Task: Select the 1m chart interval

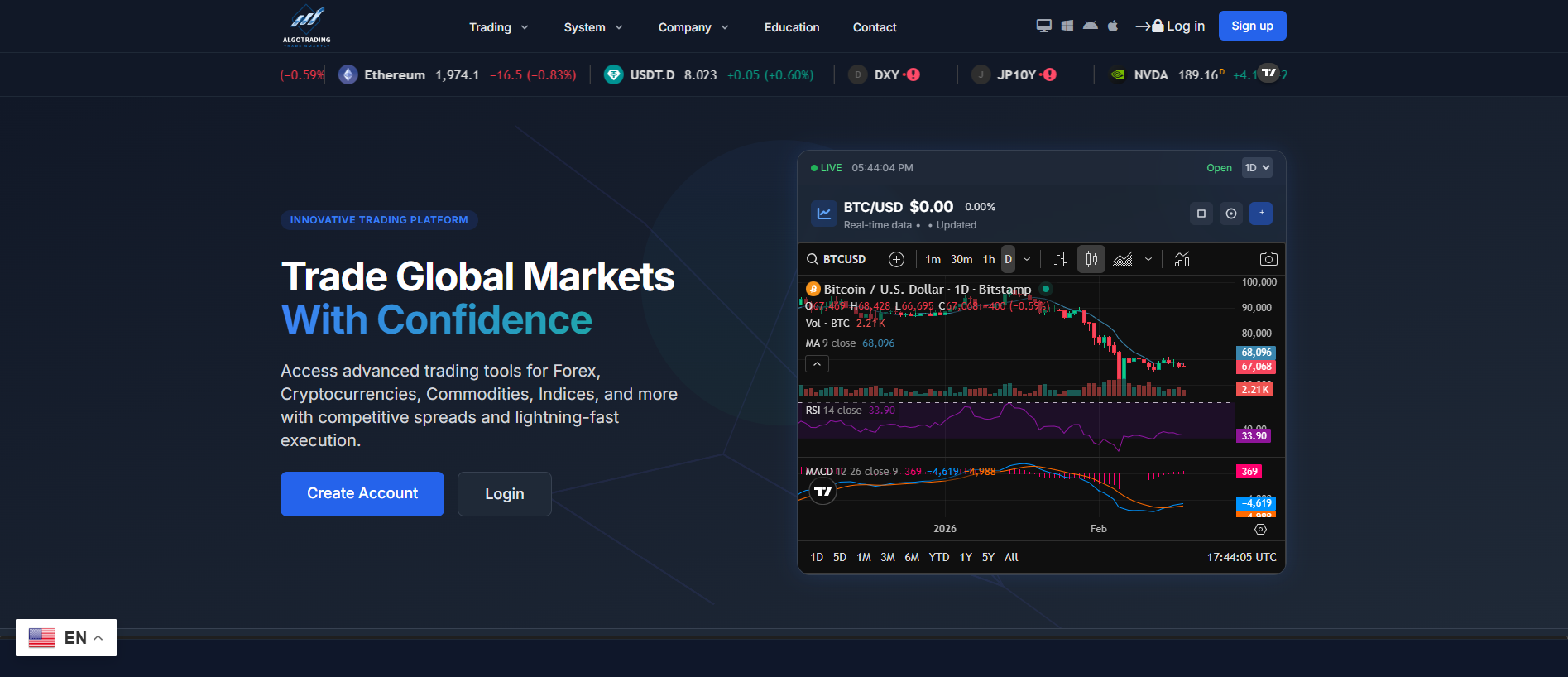Action: point(933,259)
